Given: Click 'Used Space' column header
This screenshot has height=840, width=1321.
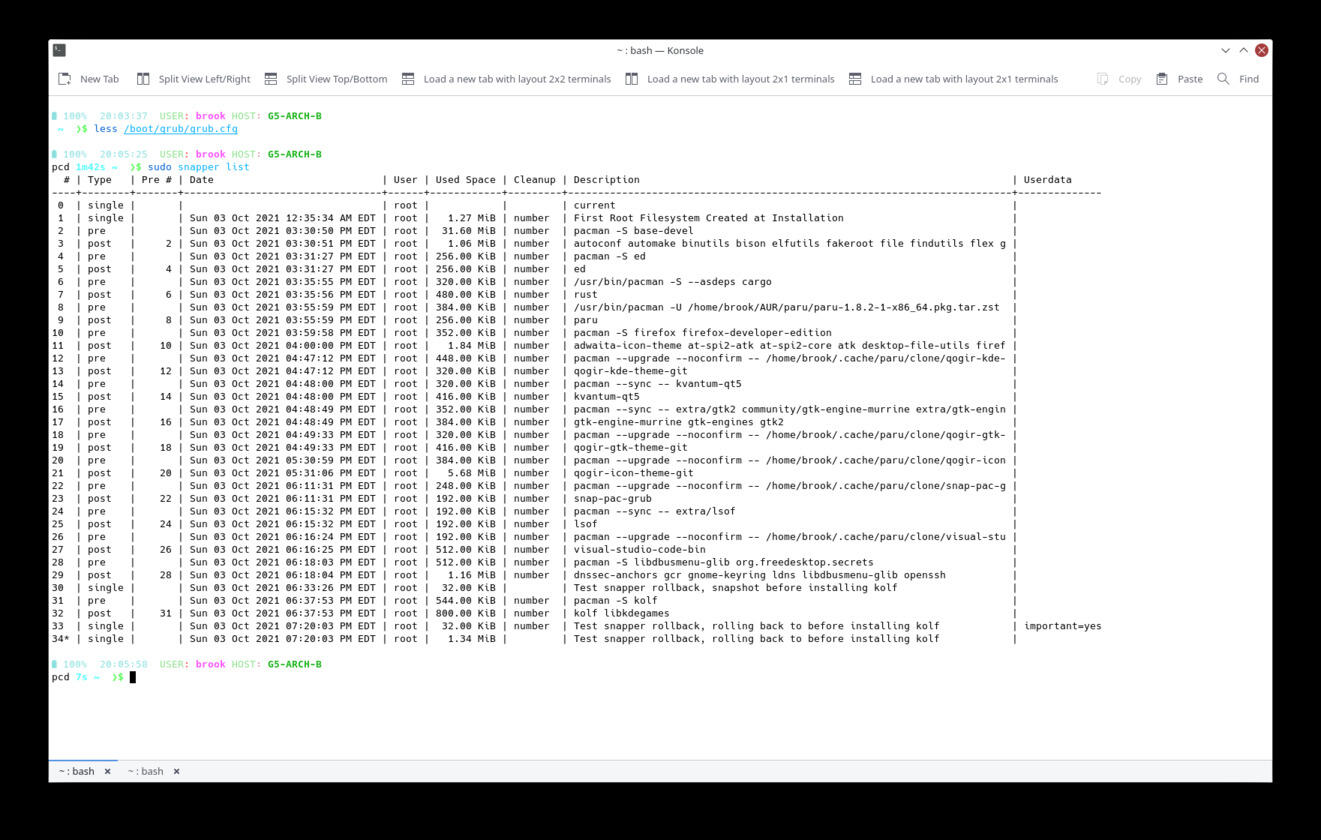Looking at the screenshot, I should tap(465, 180).
